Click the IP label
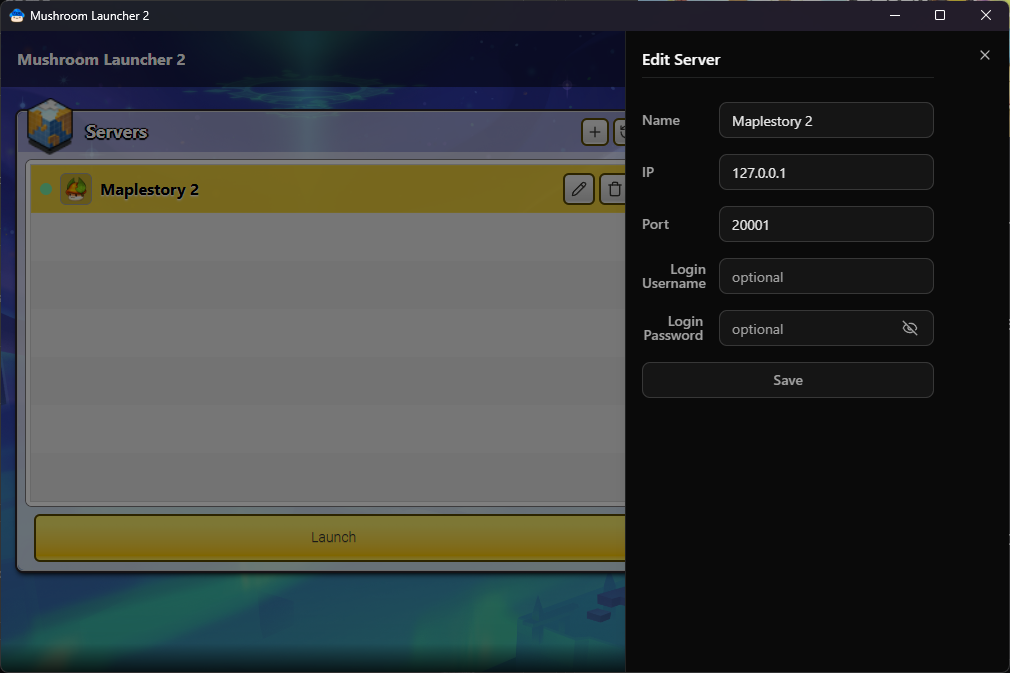Image resolution: width=1010 pixels, height=673 pixels. [x=648, y=172]
